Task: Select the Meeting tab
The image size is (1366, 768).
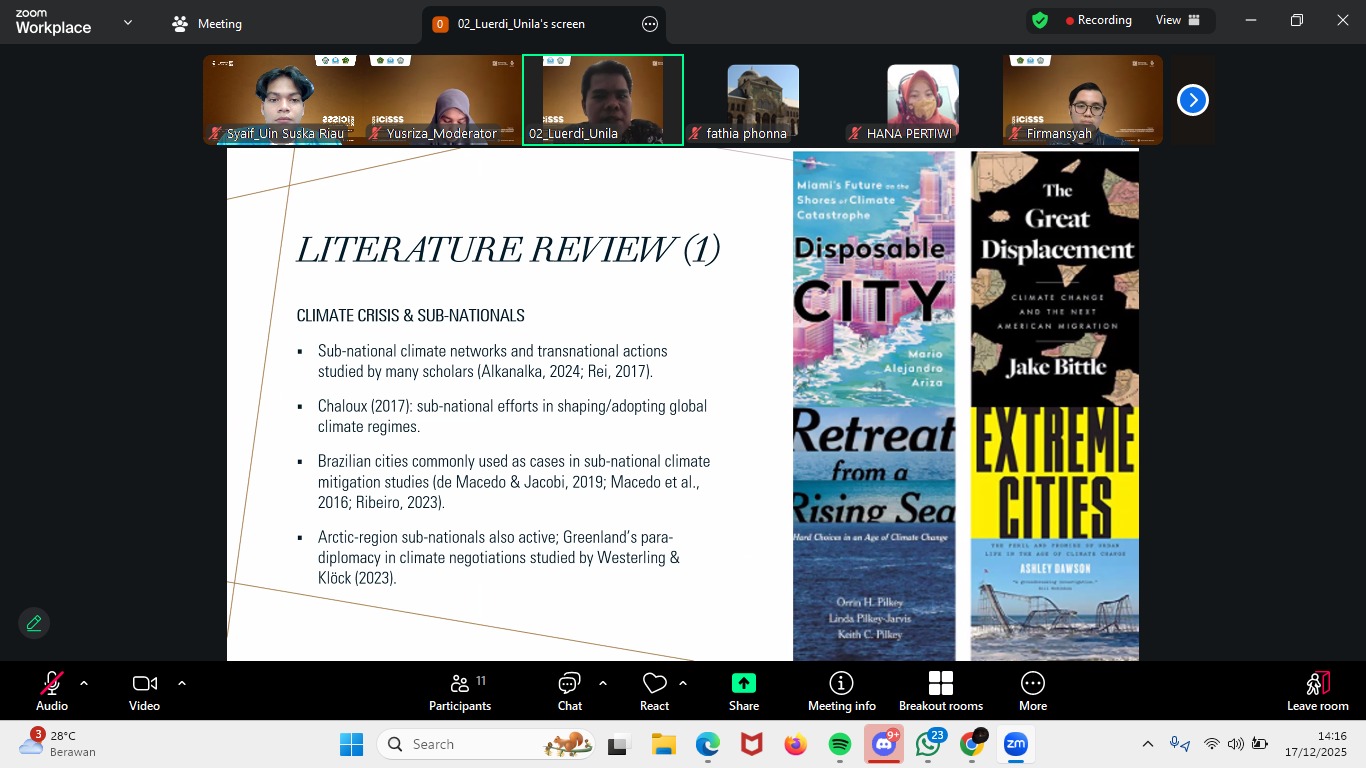Action: (x=208, y=24)
